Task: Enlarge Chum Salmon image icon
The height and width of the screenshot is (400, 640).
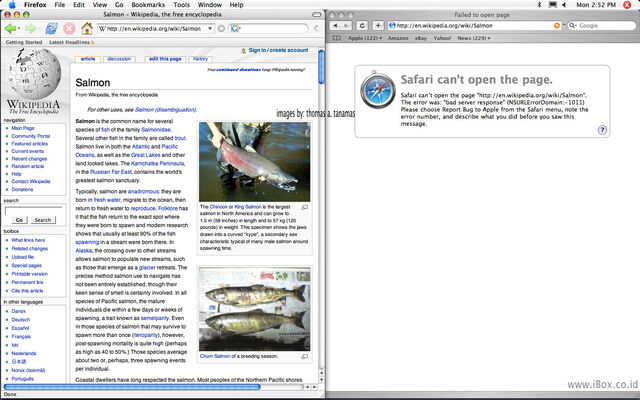Action: 304,357
